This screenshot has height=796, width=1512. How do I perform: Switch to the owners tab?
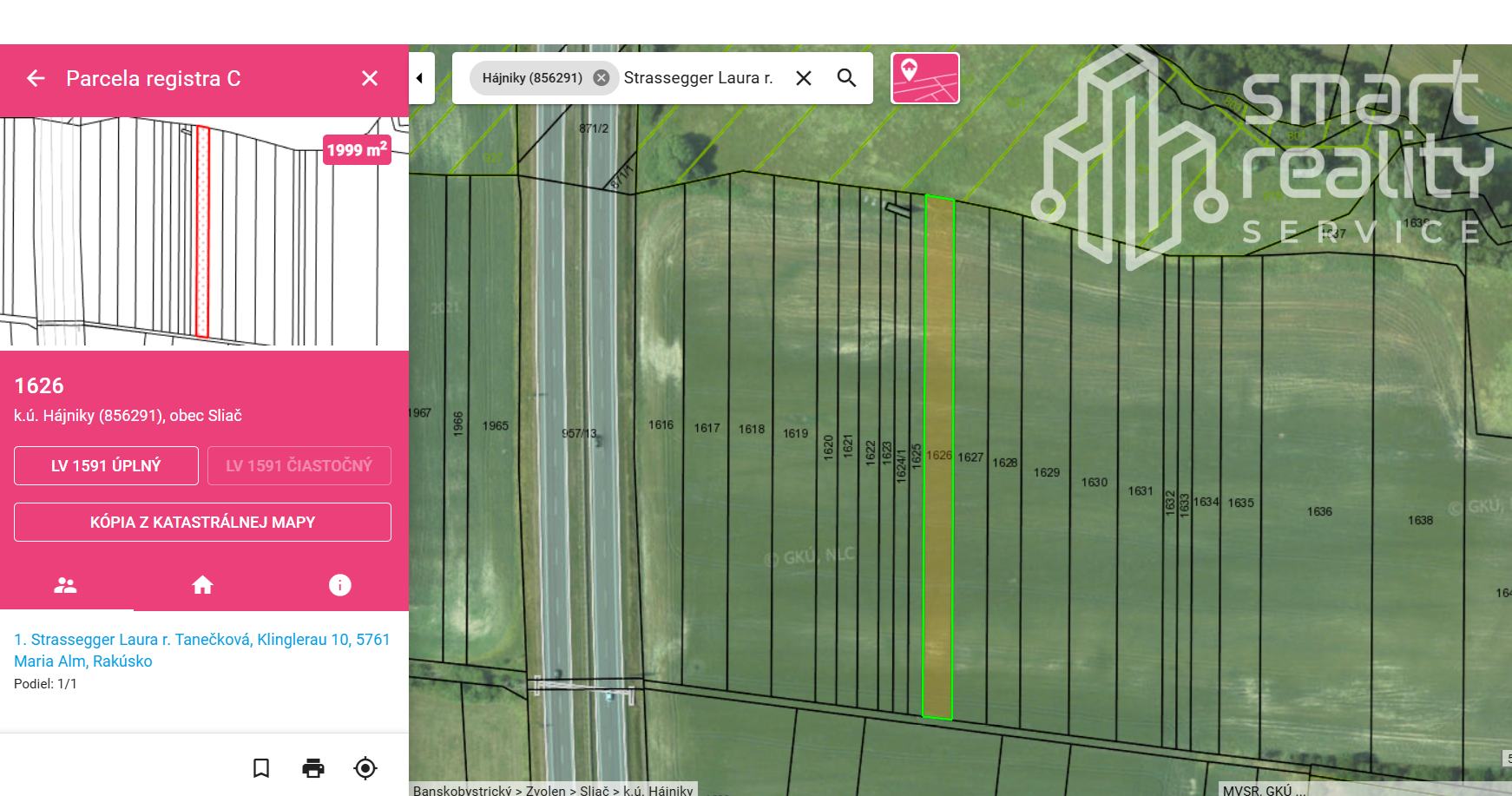66,585
